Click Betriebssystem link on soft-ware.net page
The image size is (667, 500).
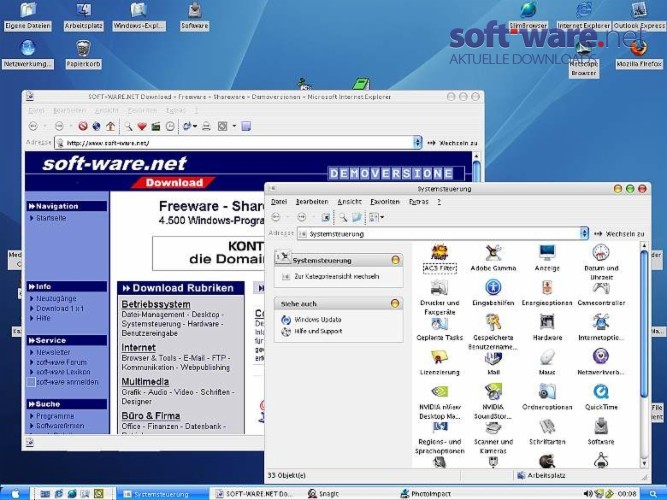(x=156, y=304)
